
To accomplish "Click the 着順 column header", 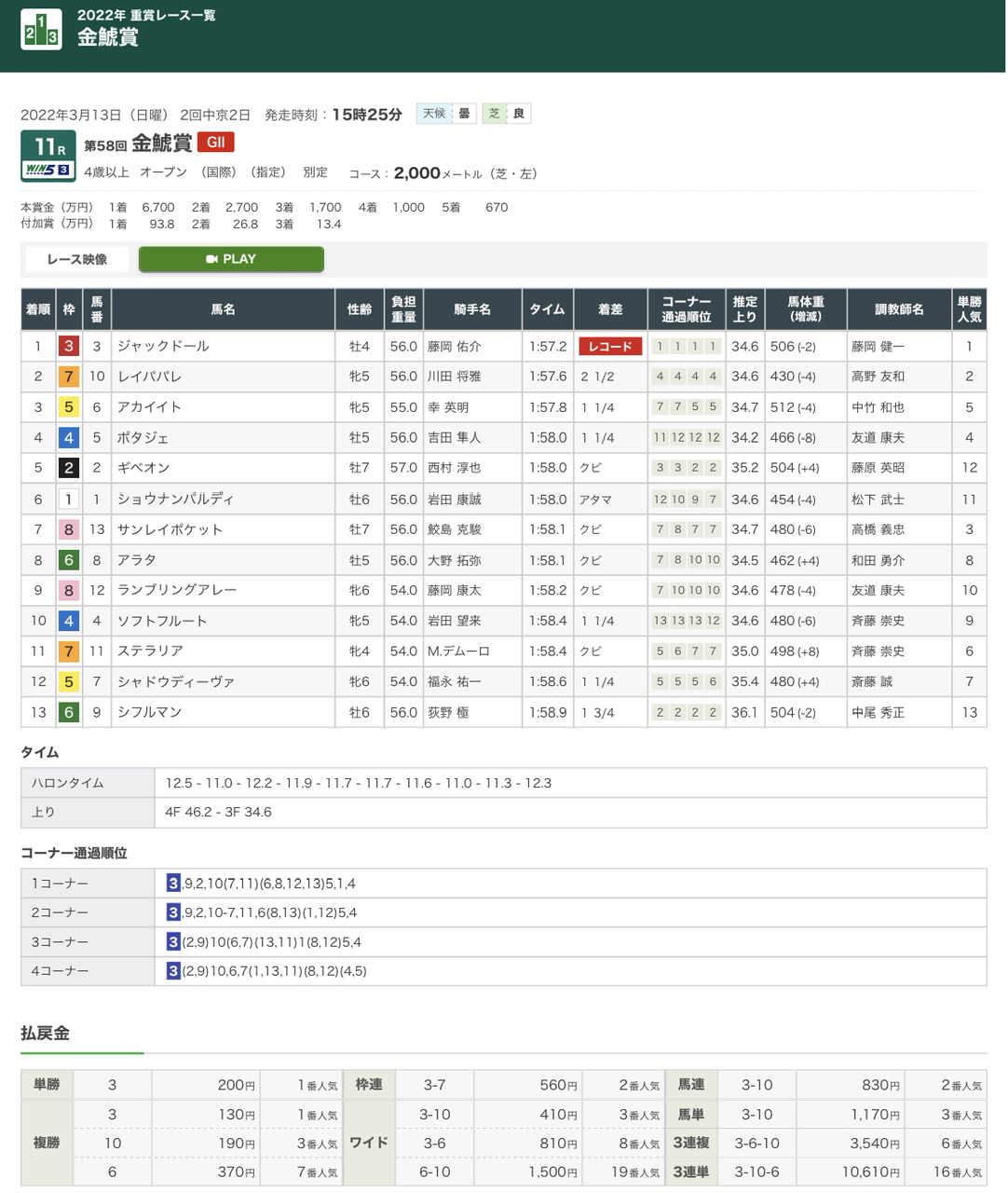I will pyautogui.click(x=38, y=309).
